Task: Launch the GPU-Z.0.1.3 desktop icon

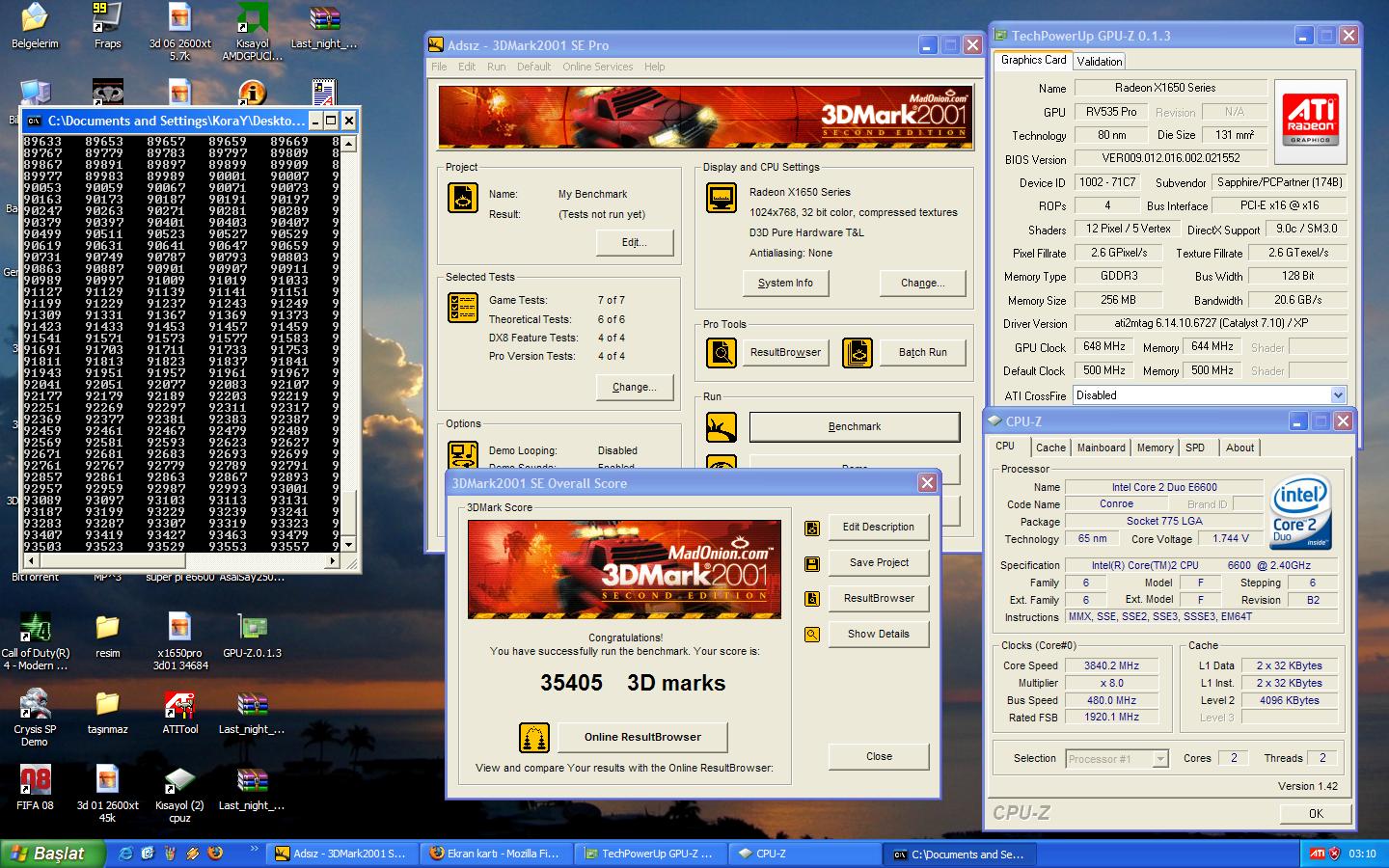Action: (x=252, y=637)
